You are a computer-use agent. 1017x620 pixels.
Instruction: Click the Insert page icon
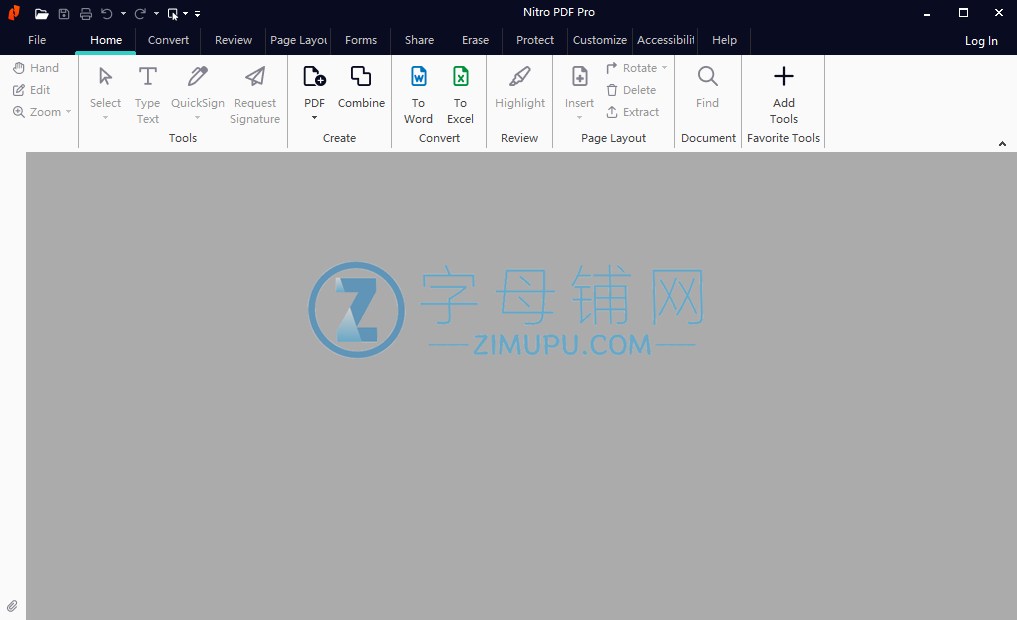tap(579, 77)
